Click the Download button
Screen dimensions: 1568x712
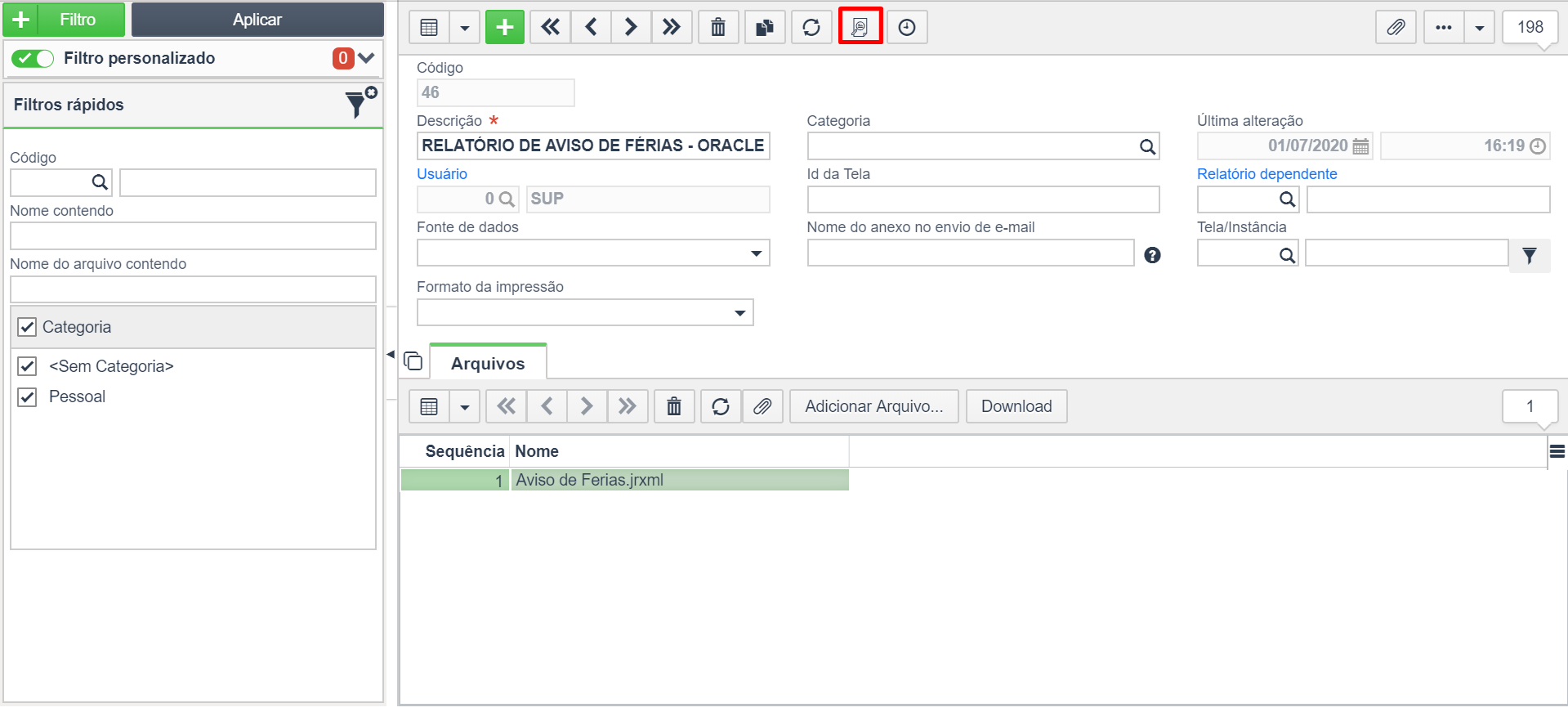(x=1016, y=406)
